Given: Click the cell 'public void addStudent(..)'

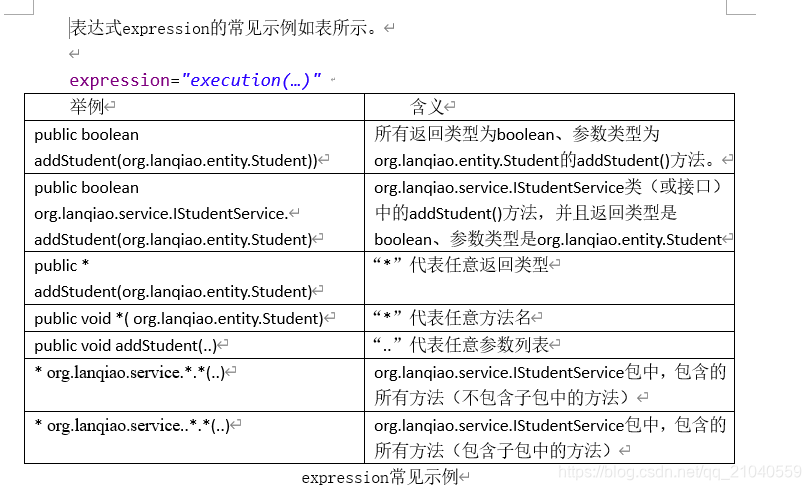Looking at the screenshot, I should (126, 345).
